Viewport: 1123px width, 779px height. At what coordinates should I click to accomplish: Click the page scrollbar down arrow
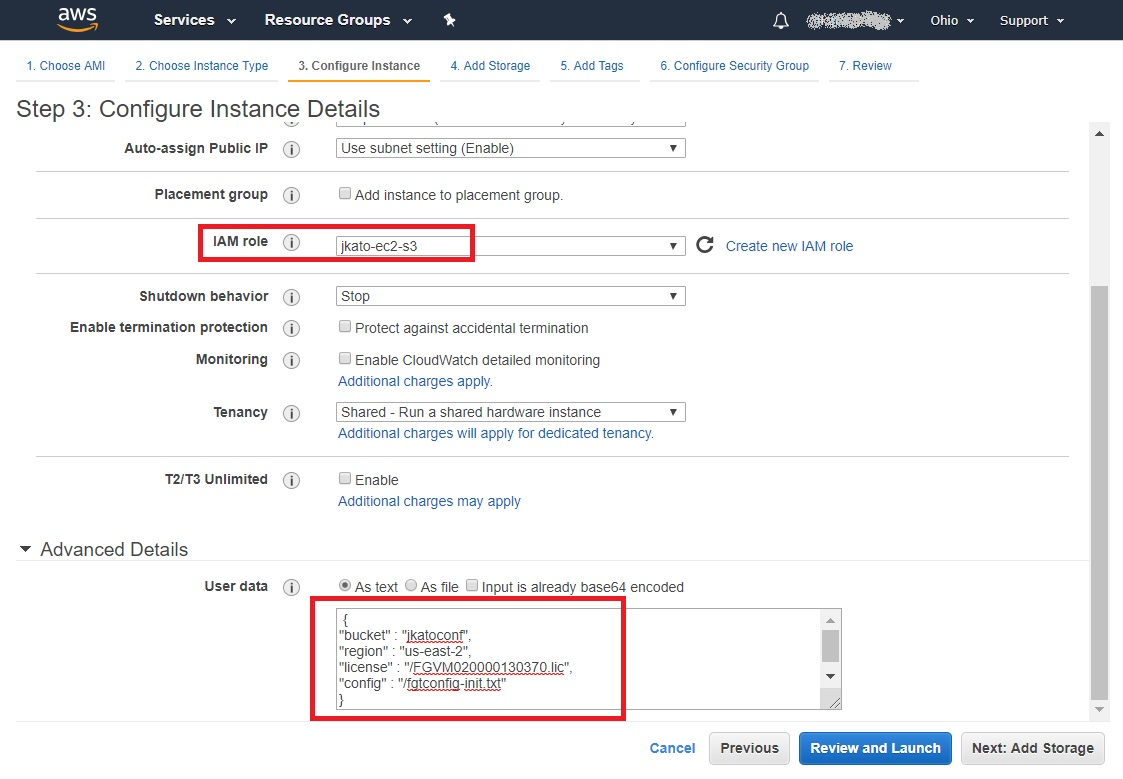click(1099, 709)
